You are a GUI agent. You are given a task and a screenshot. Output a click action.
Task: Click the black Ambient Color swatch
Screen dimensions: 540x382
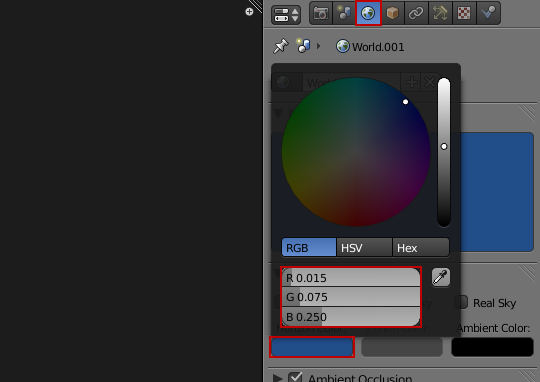pyautogui.click(x=492, y=347)
